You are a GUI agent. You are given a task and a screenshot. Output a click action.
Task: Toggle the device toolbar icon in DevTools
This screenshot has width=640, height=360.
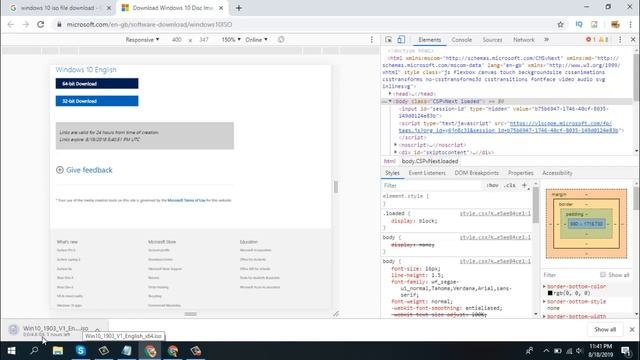[x=401, y=40]
